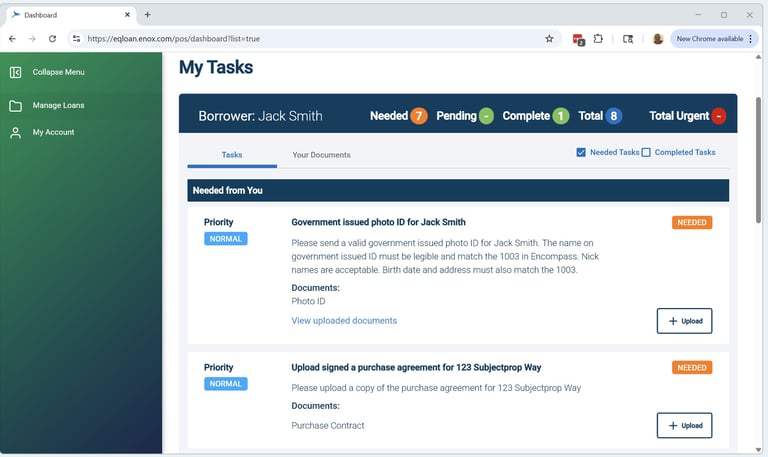This screenshot has height=457, width=768.
Task: Click the My Tasks page heading
Action: [x=216, y=67]
